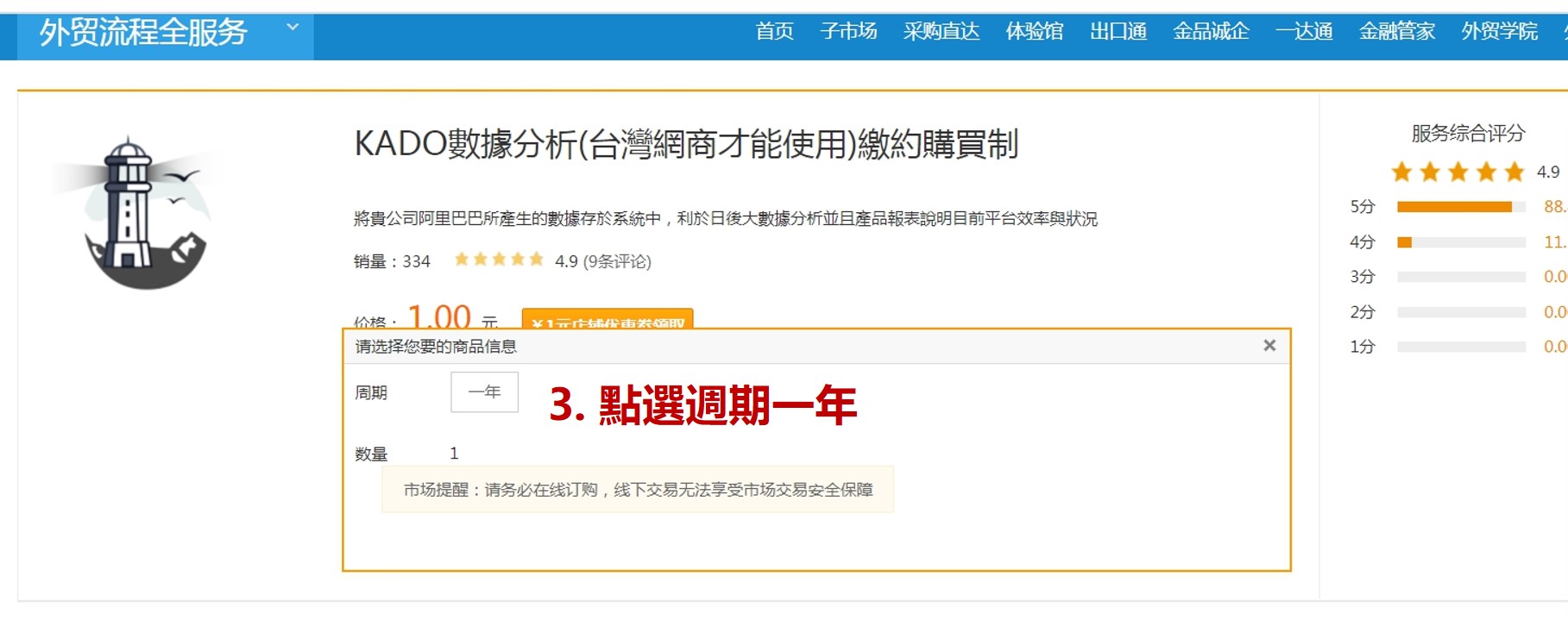This screenshot has width=1568, height=620.
Task: Open the 采购直达 nav item
Action: [941, 32]
